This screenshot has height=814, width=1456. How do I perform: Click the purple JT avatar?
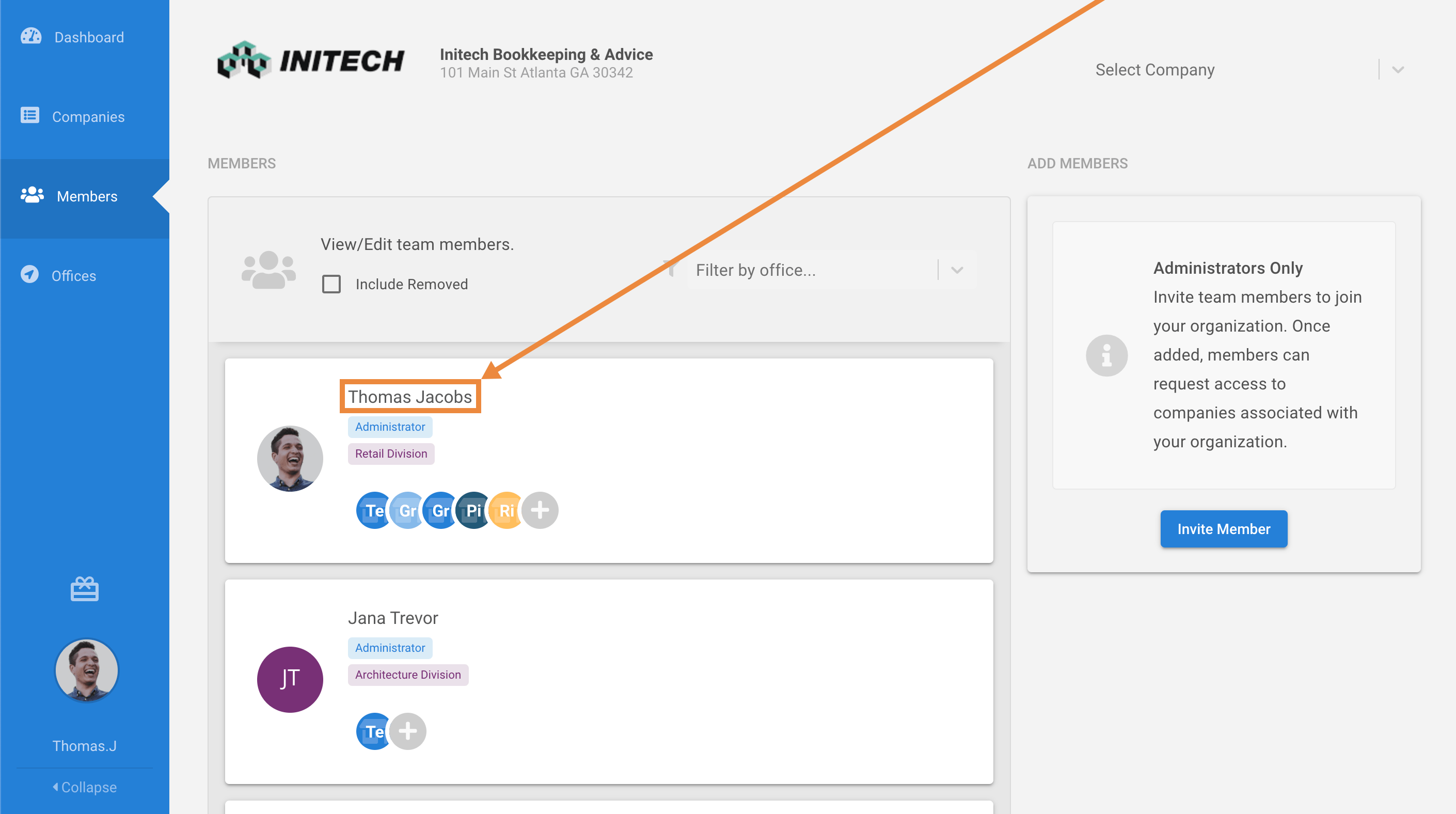290,680
